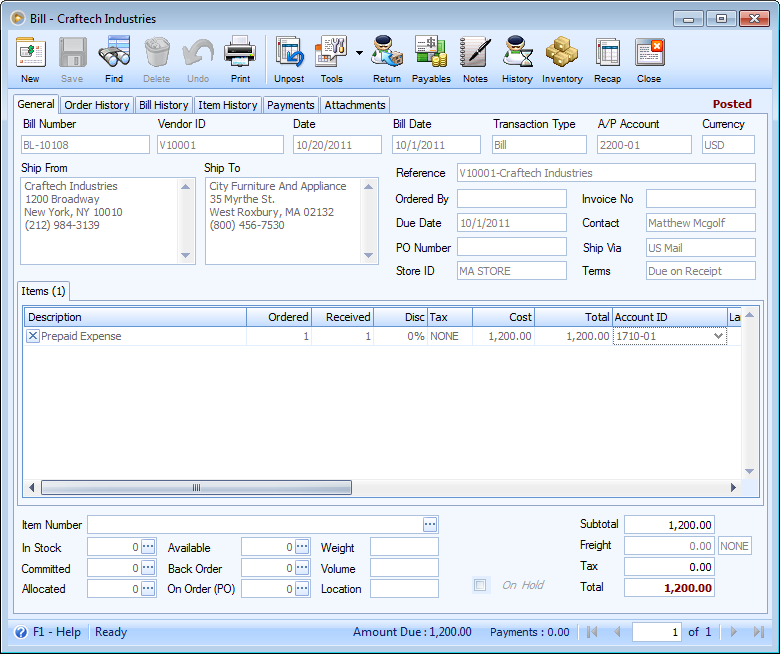The height and width of the screenshot is (654, 780).
Task: Switch to the Item History tab
Action: (x=227, y=105)
